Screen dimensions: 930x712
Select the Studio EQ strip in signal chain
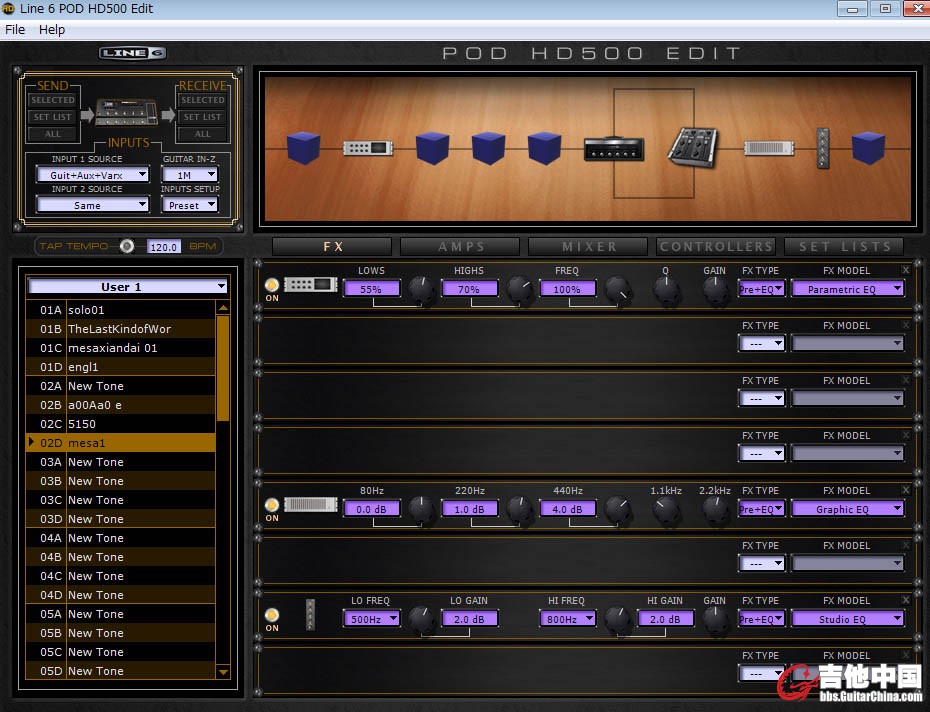tap(823, 148)
